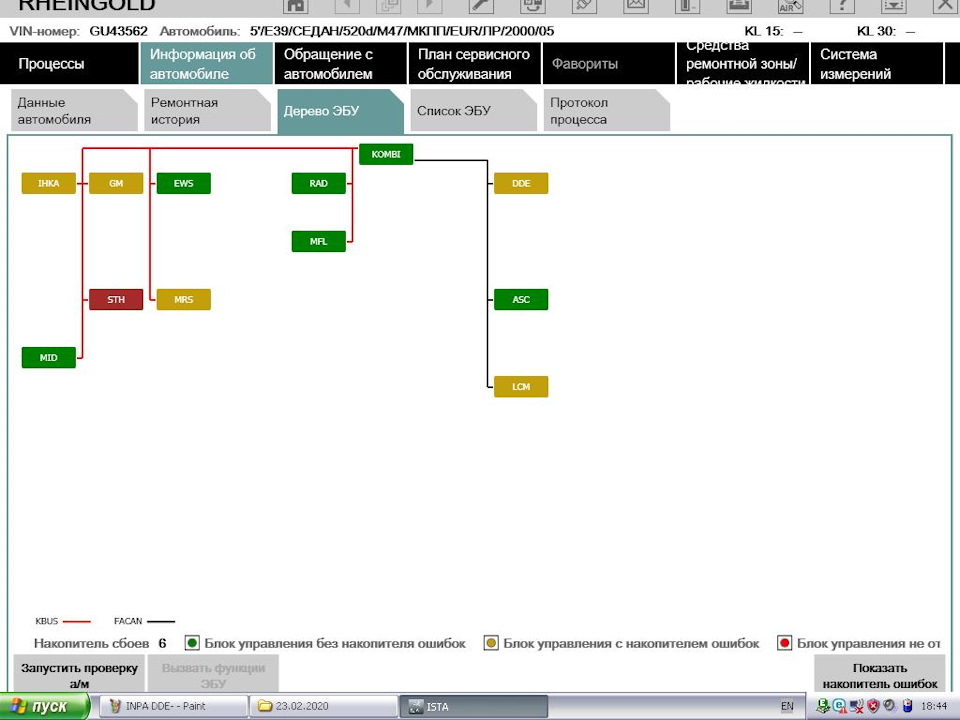Viewport: 960px width, 720px height.
Task: Select the DDE control unit node
Action: [x=521, y=183]
